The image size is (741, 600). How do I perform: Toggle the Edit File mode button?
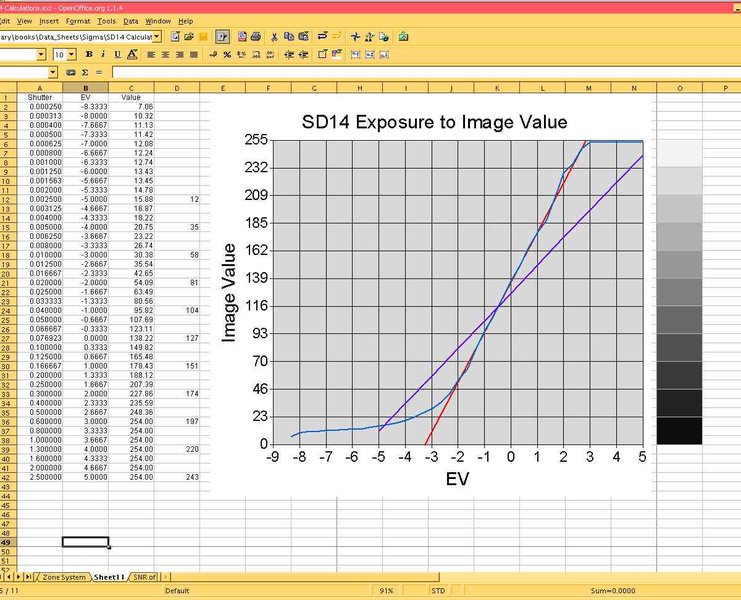click(224, 37)
